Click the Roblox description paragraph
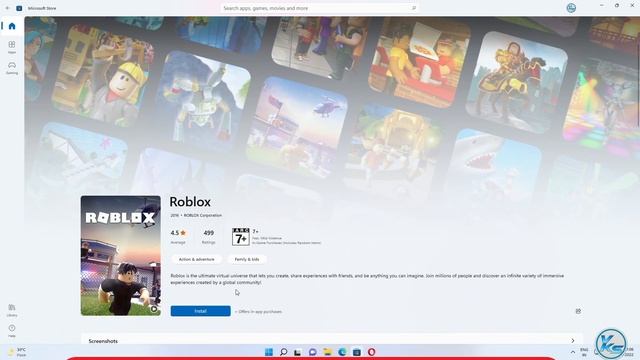Screen dimensions: 640x360 tap(367, 279)
